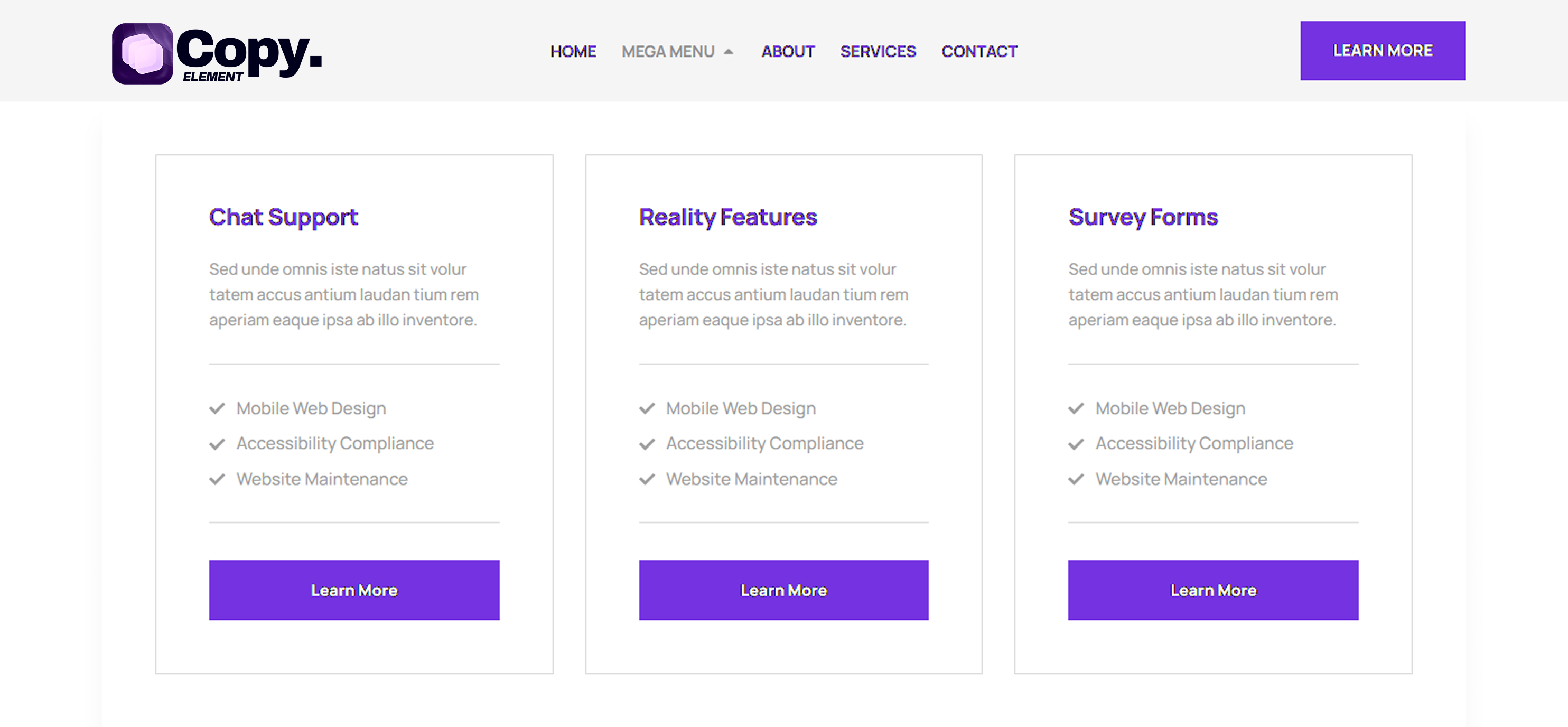Click checkmark beside Reality Features Mobile Web Design
The image size is (1568, 727).
pos(647,408)
